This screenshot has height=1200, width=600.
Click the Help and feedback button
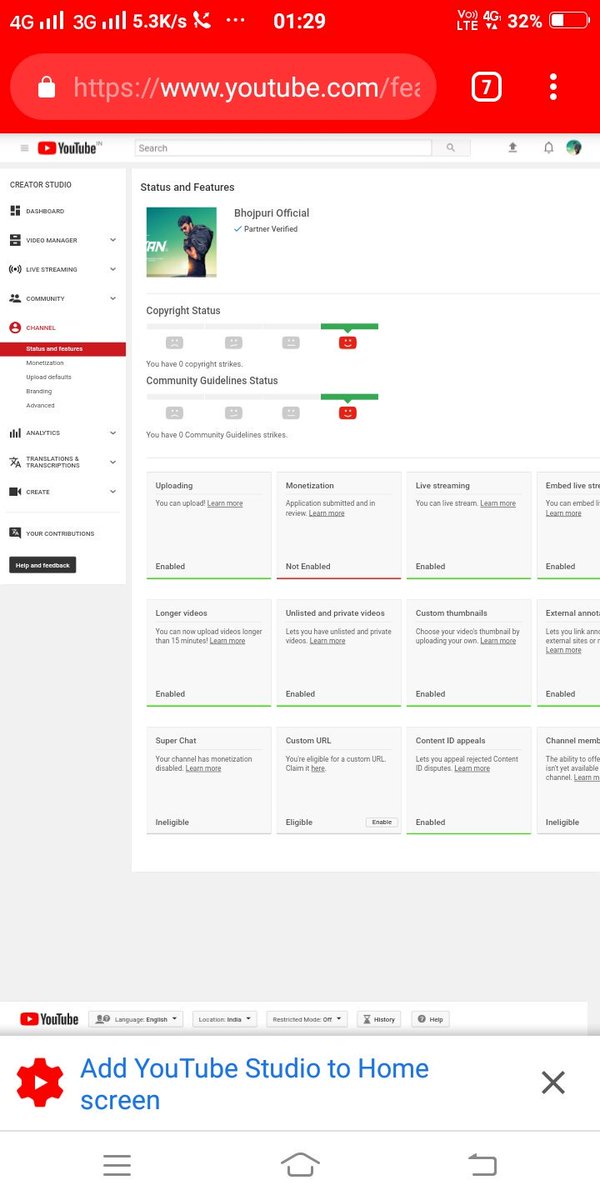(43, 565)
